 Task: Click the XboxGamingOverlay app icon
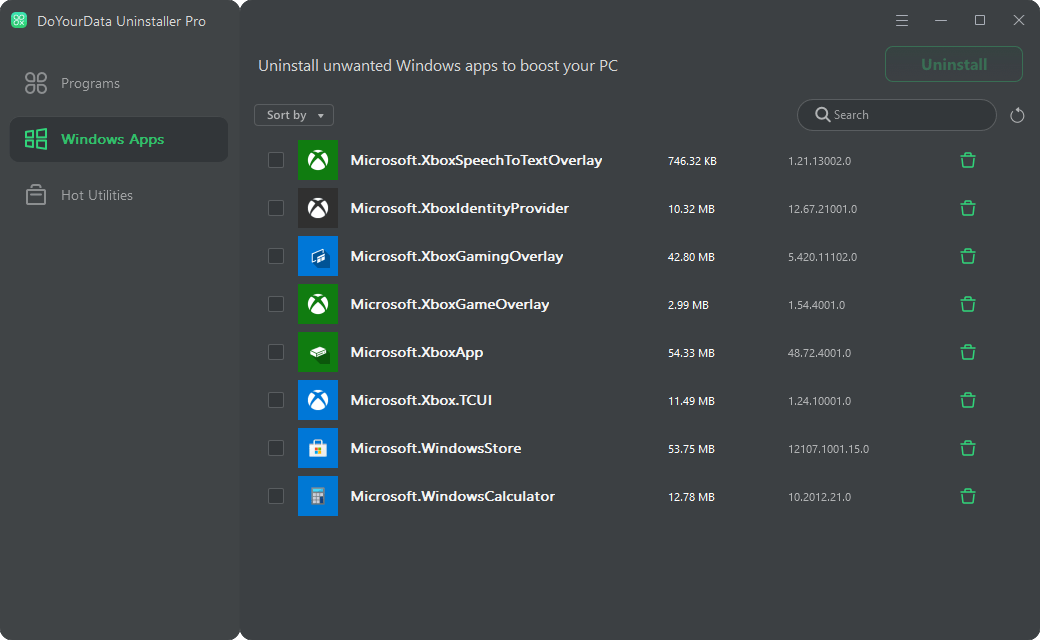click(x=318, y=256)
